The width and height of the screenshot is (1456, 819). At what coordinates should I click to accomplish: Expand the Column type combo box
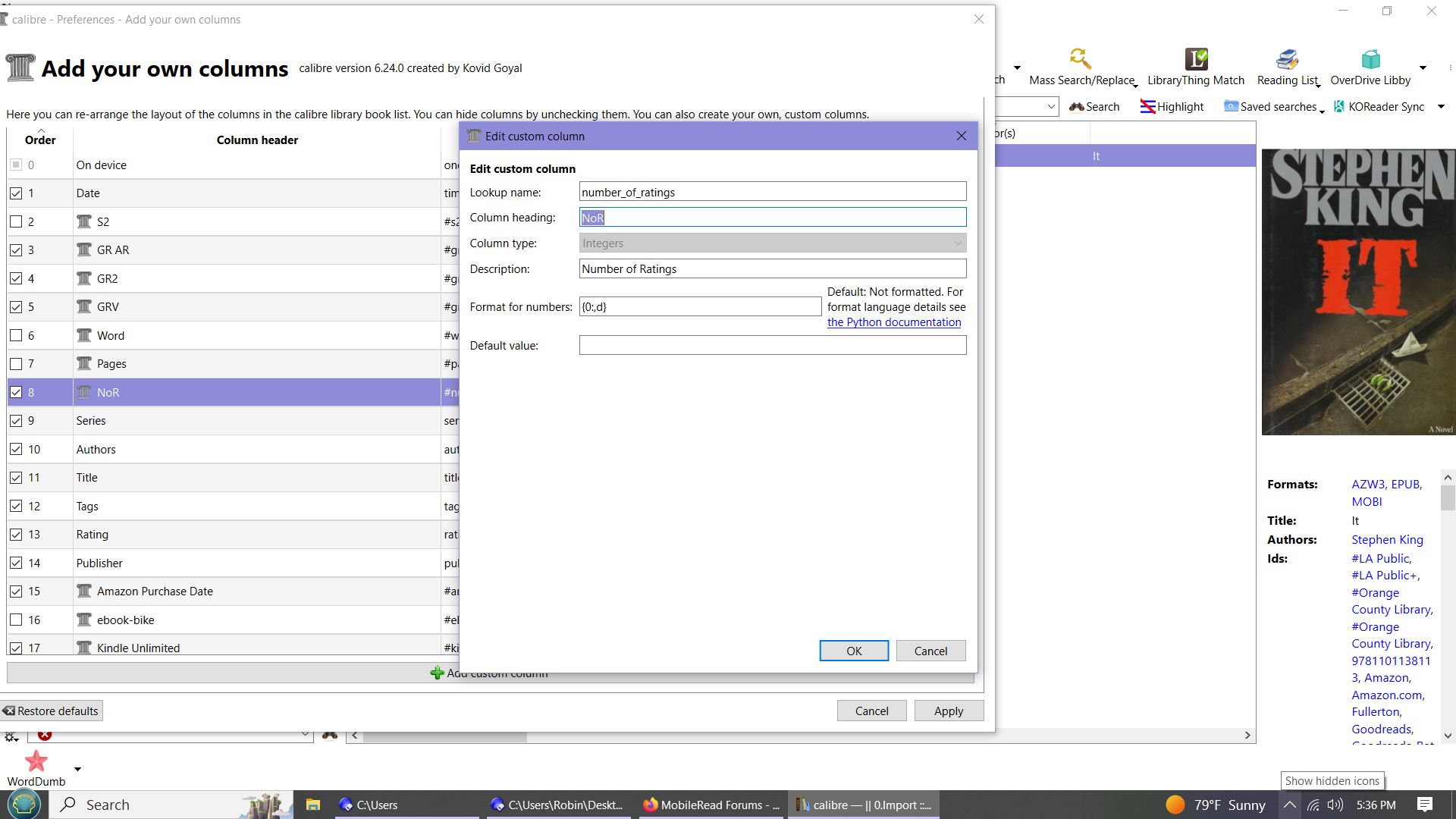[772, 243]
